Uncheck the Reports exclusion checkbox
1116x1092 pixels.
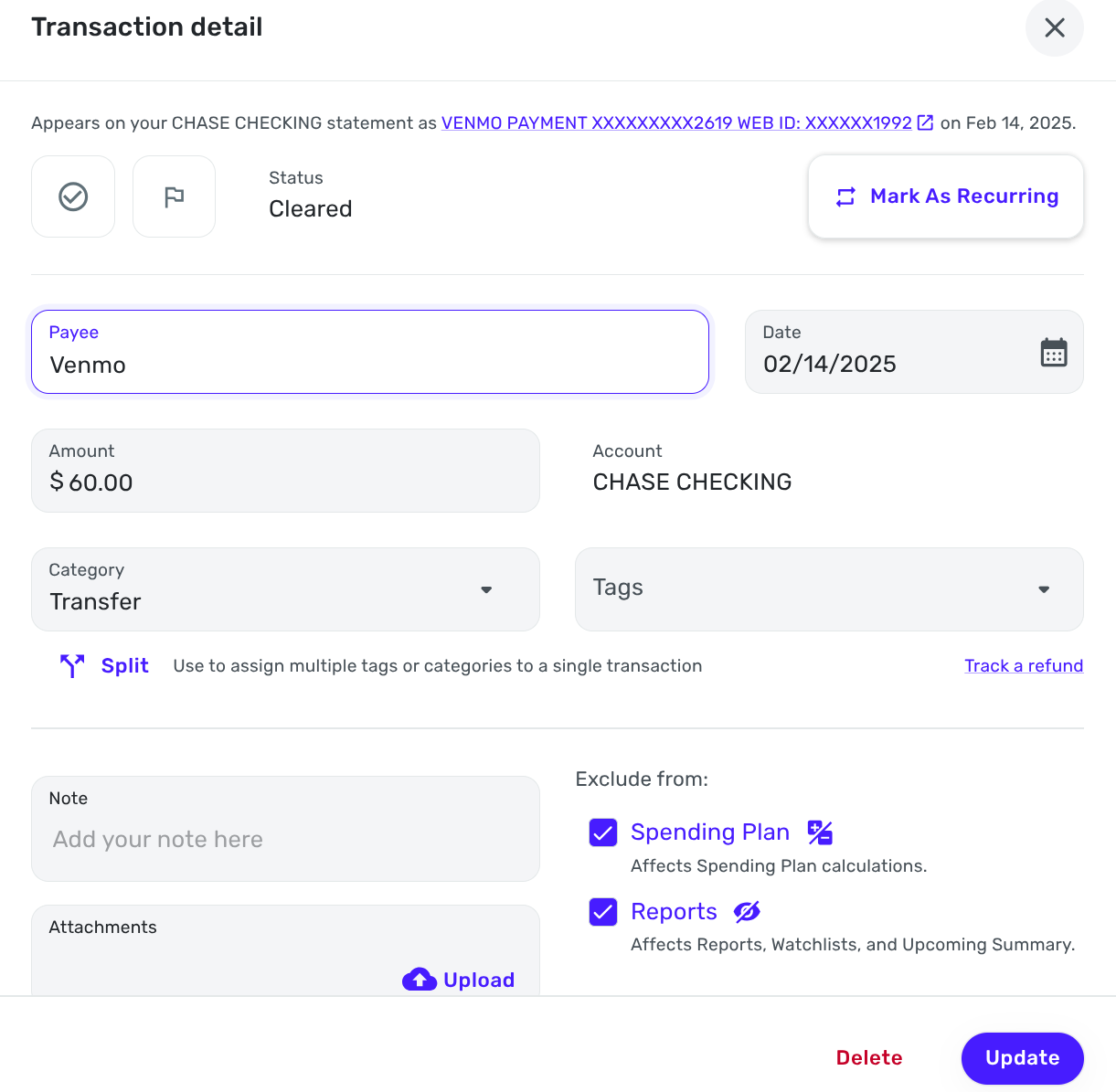tap(603, 912)
